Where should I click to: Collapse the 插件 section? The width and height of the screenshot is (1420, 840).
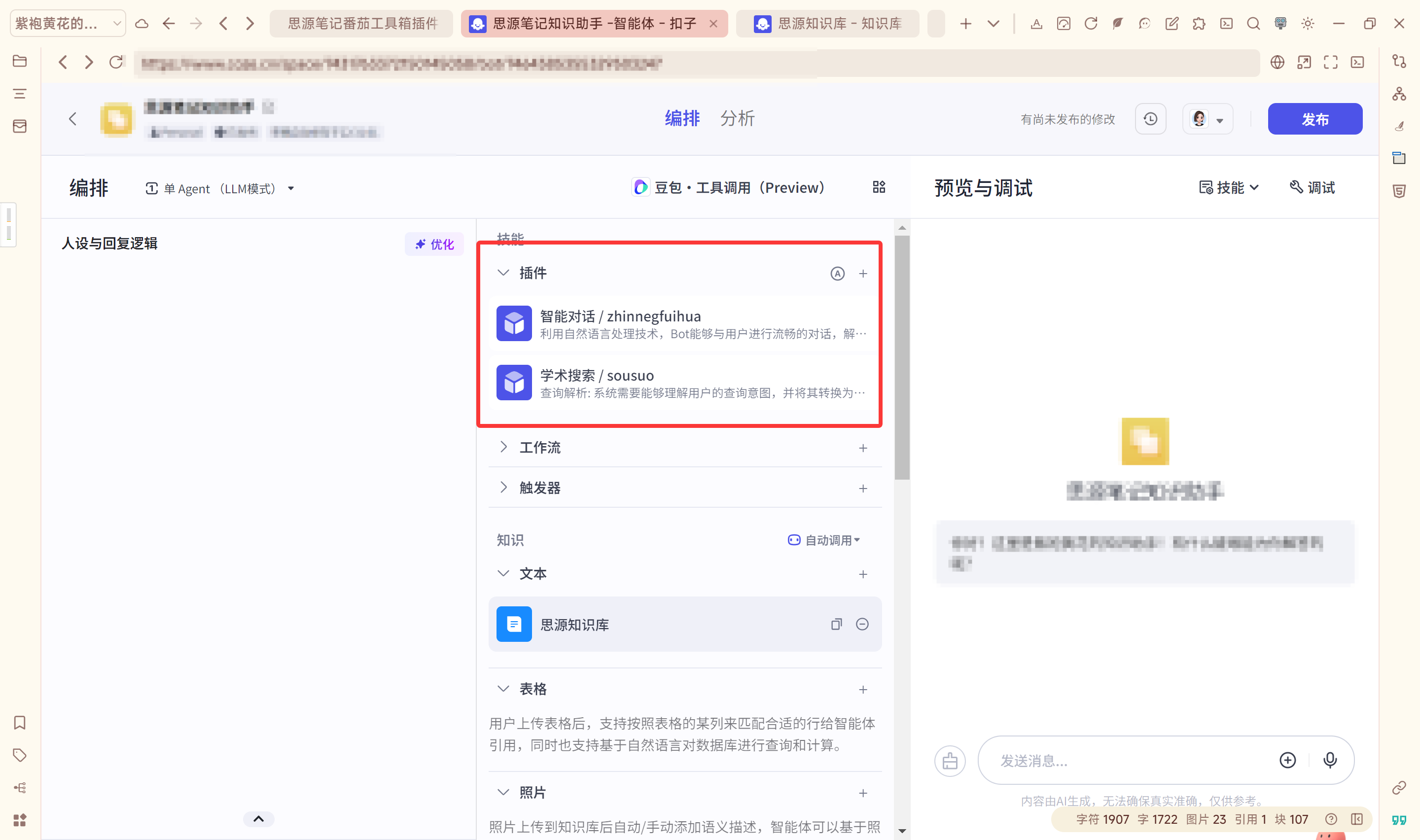503,273
